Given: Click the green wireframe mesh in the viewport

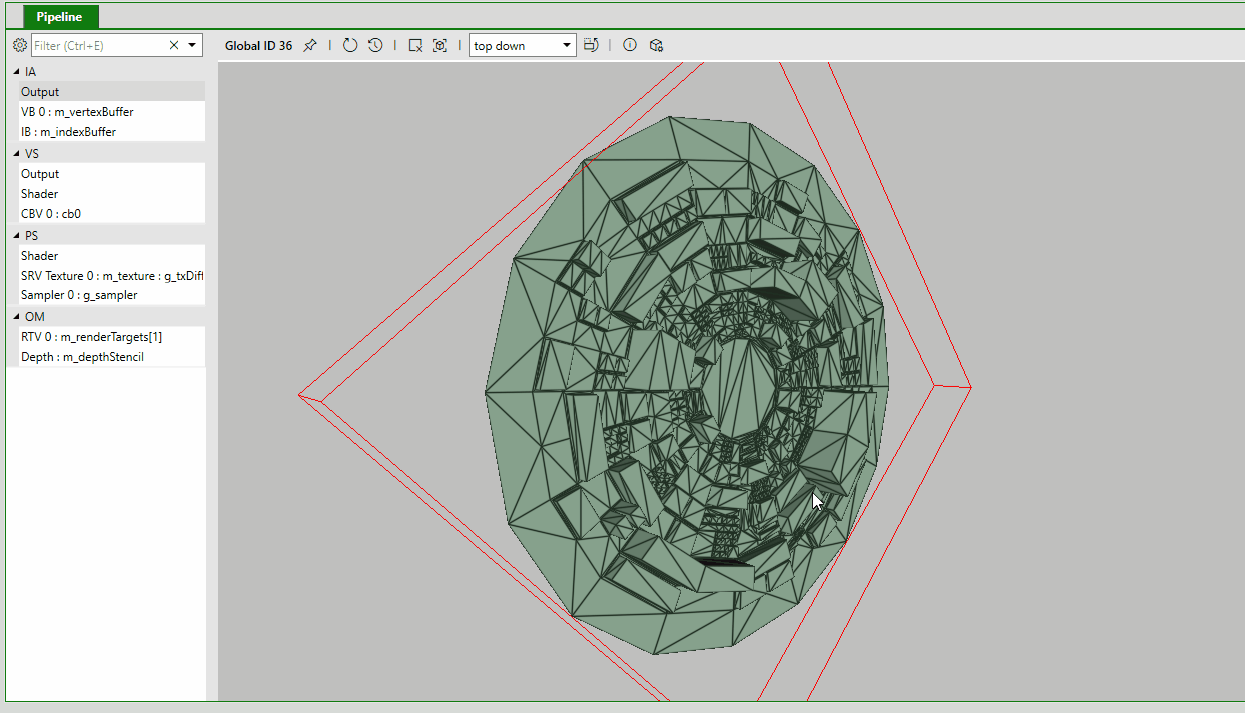Looking at the screenshot, I should (x=687, y=385).
